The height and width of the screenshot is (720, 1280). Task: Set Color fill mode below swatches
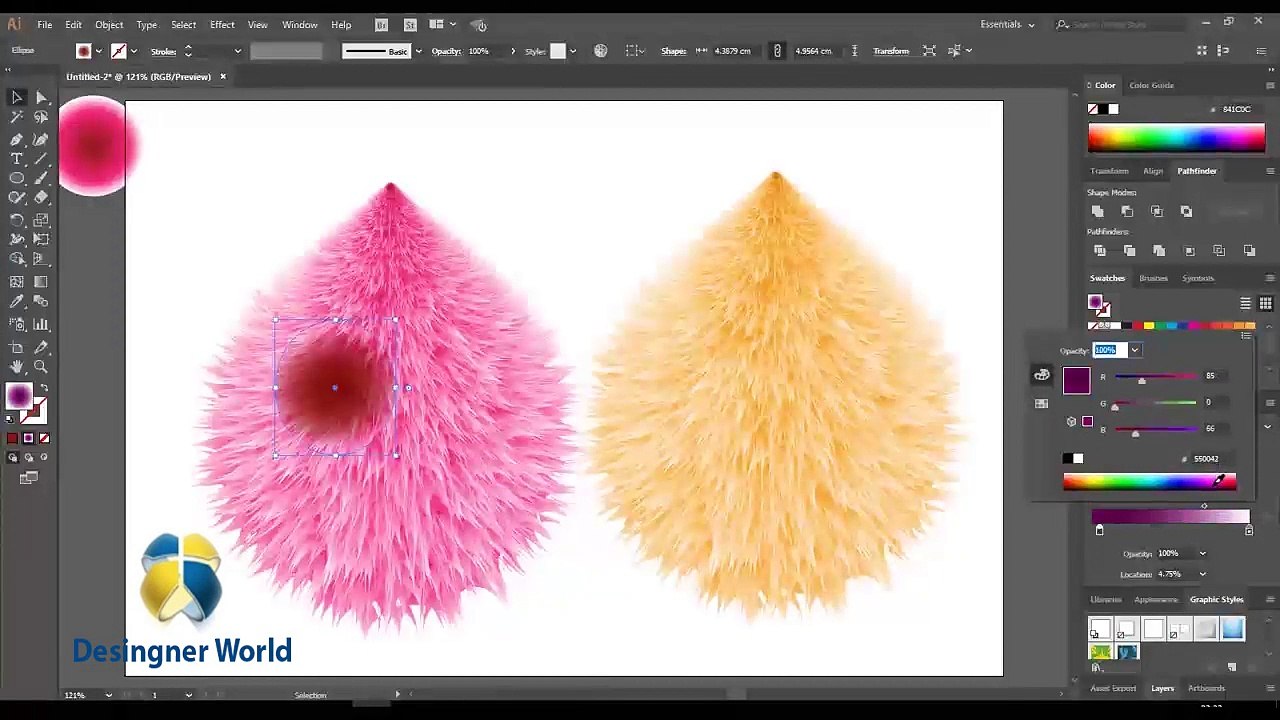12,438
